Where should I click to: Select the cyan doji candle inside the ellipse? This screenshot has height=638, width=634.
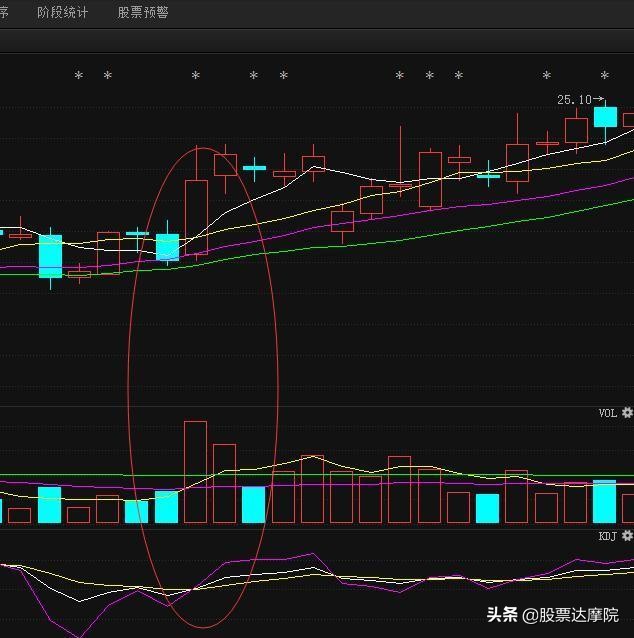(255, 168)
